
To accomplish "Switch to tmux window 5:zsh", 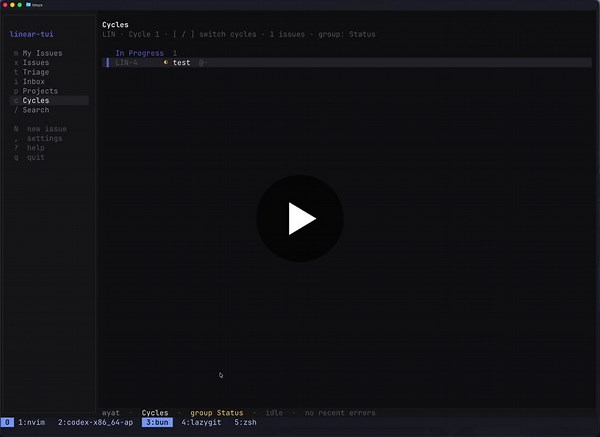I will [245, 422].
